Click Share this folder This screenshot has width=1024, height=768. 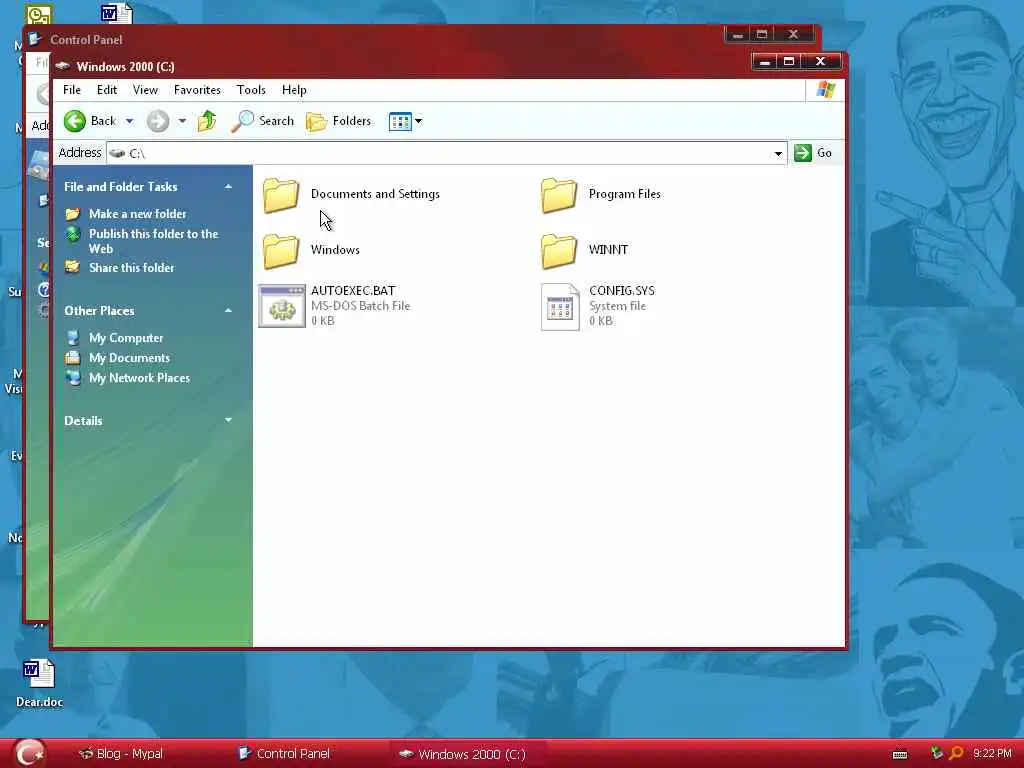click(x=131, y=267)
